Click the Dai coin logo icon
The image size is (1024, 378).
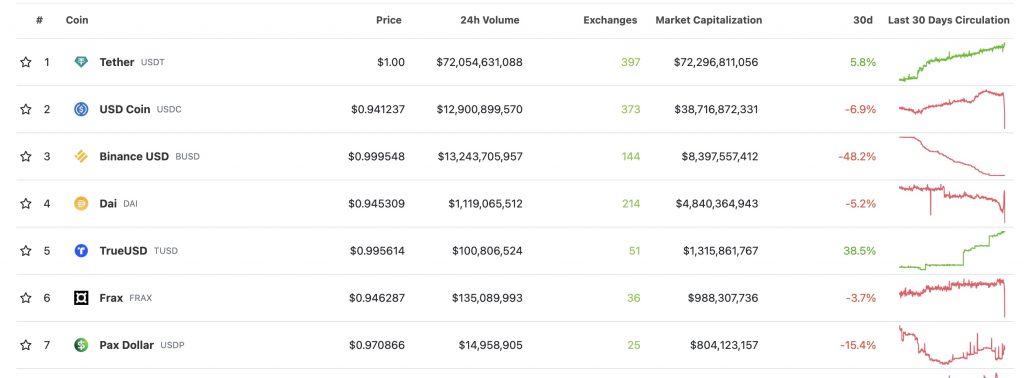pos(81,204)
